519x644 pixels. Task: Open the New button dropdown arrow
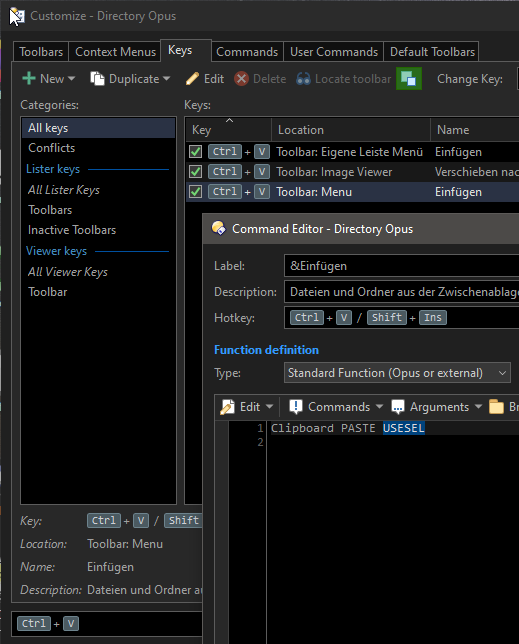tap(71, 78)
